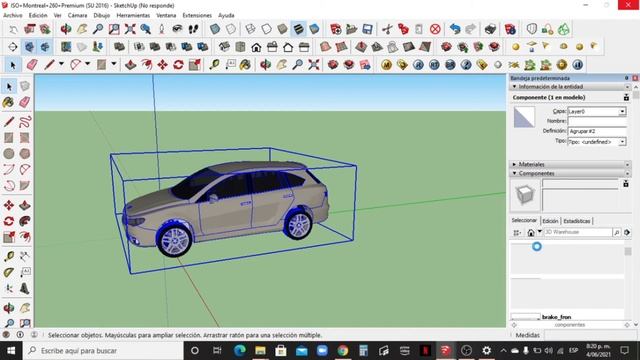Toggle the lock icon beside Componente header
The height and width of the screenshot is (360, 640).
click(626, 97)
